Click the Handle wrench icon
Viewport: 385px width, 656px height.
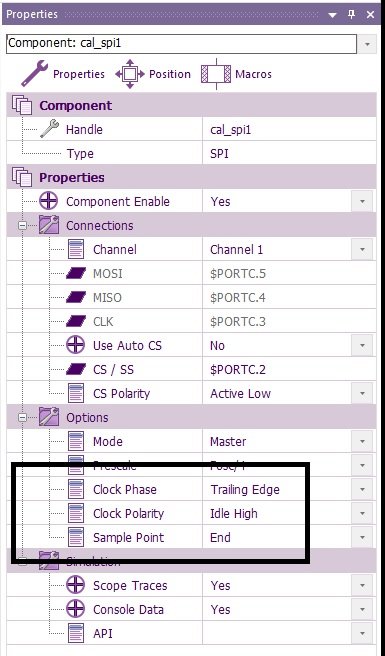pyautogui.click(x=49, y=129)
